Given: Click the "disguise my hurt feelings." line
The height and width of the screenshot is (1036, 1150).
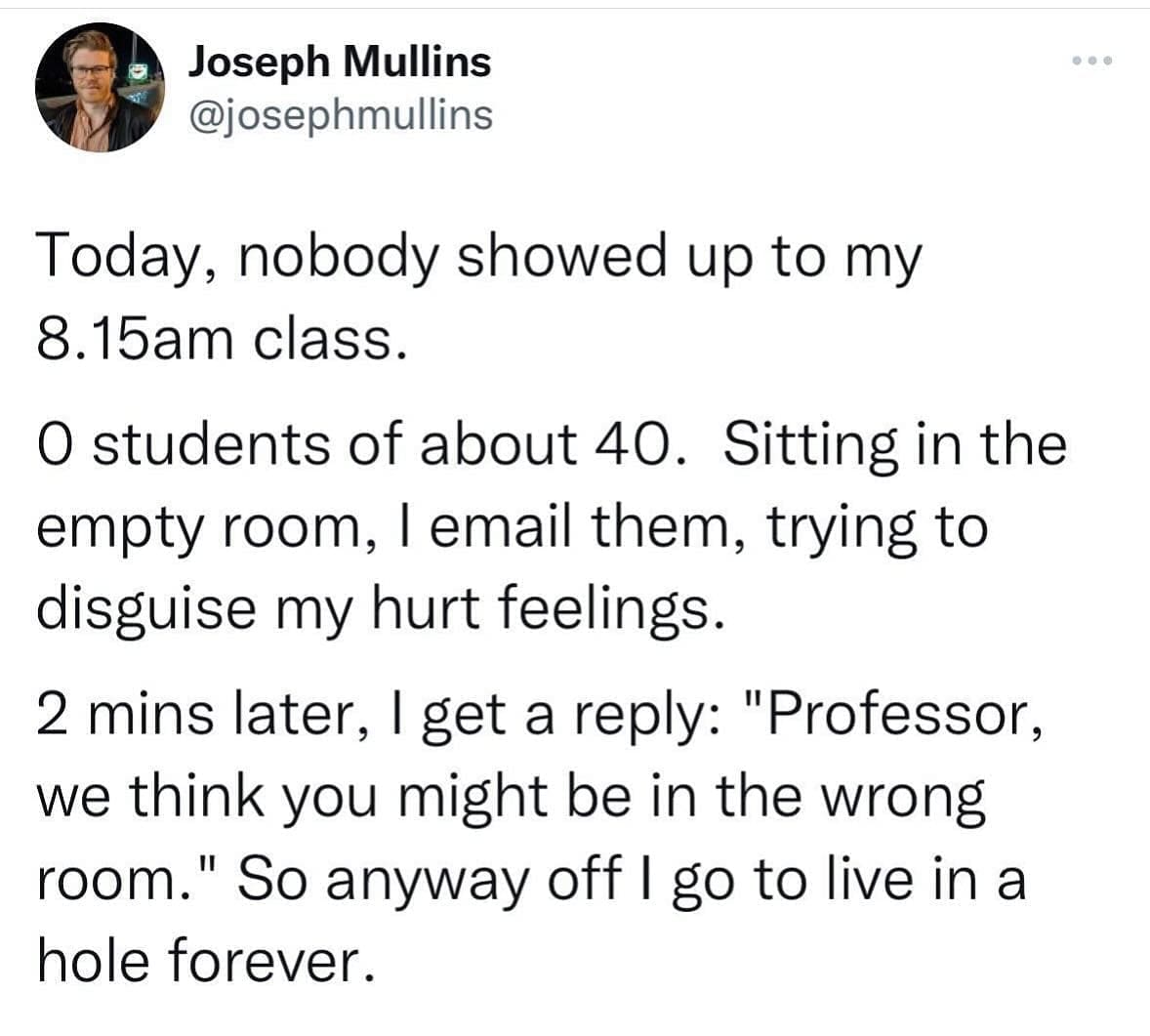Looking at the screenshot, I should 381,610.
